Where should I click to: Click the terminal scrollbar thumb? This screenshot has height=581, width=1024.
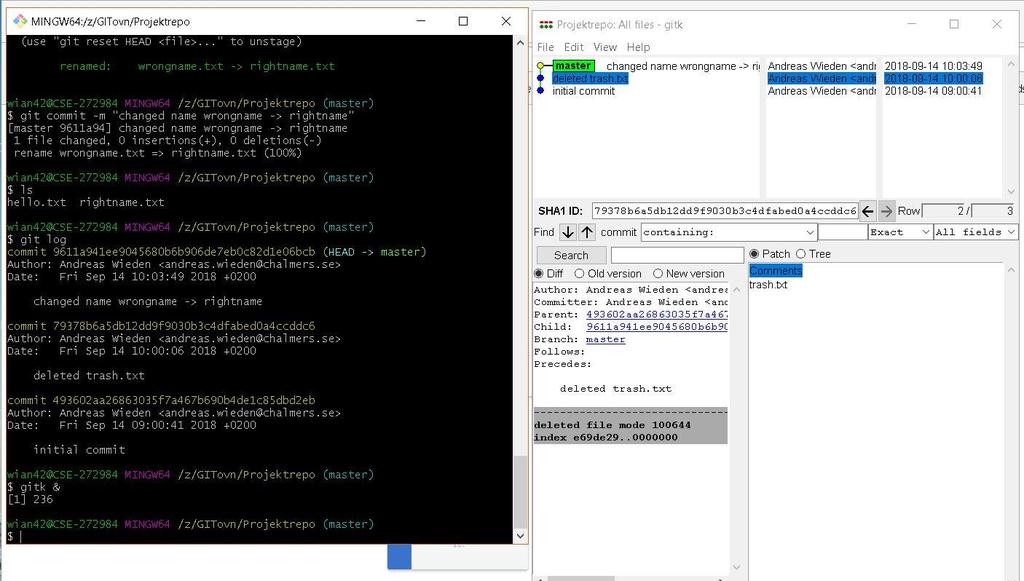coord(520,490)
